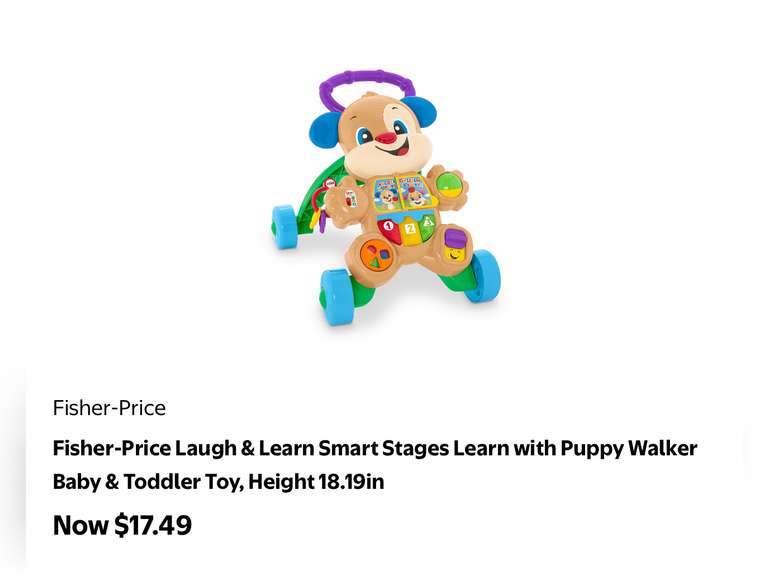Click the yellow number 2 piano key
Viewport: 768px width, 576px height.
point(410,231)
